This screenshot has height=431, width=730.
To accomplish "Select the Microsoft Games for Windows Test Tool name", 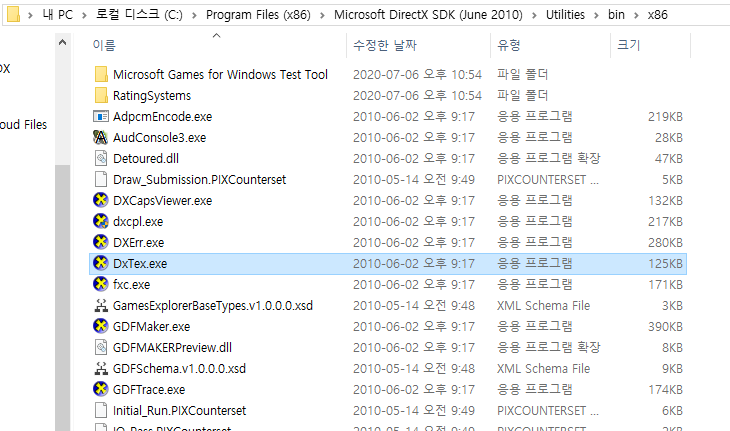I will click(x=221, y=74).
